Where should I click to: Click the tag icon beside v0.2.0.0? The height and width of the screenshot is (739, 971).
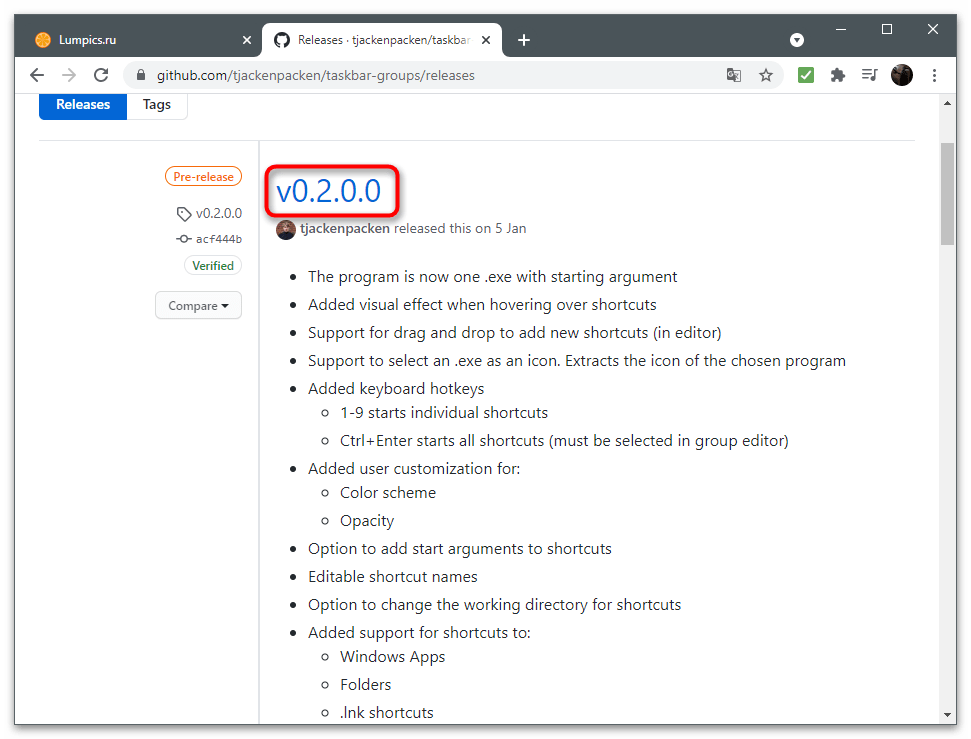coord(184,214)
